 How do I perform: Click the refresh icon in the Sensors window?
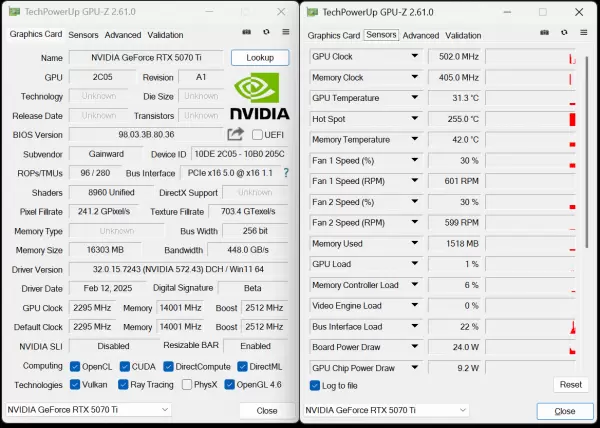point(564,34)
